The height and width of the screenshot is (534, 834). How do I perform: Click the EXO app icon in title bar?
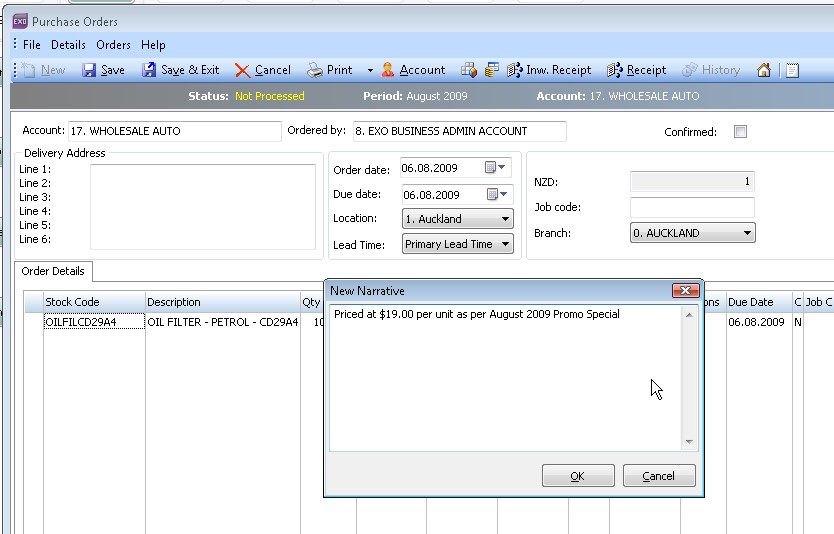[20, 21]
